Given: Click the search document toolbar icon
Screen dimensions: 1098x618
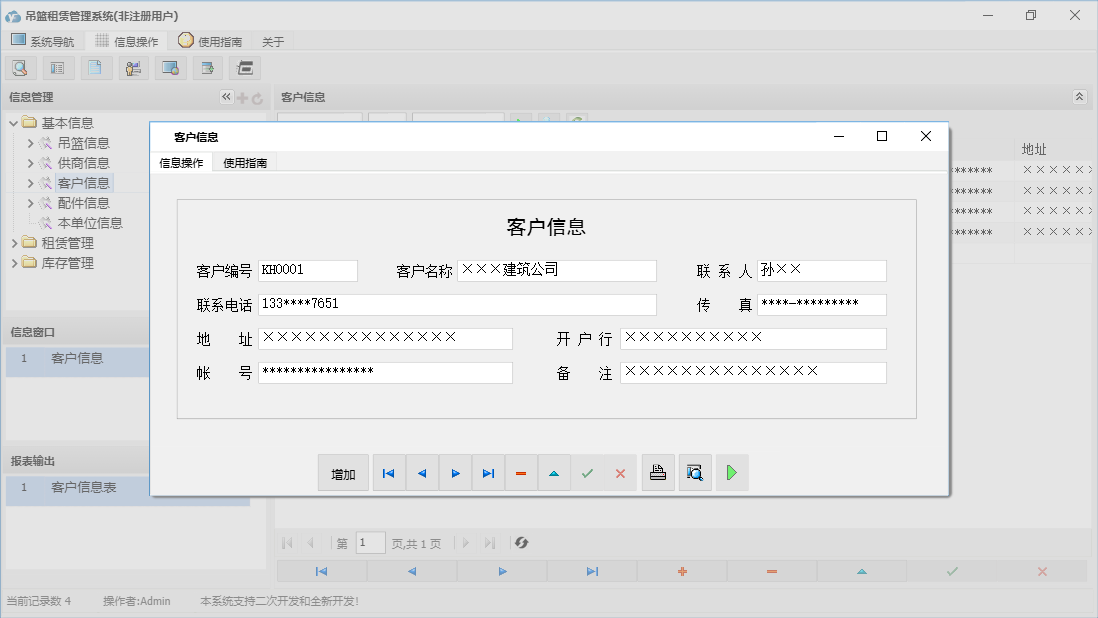Looking at the screenshot, I should [x=20, y=68].
